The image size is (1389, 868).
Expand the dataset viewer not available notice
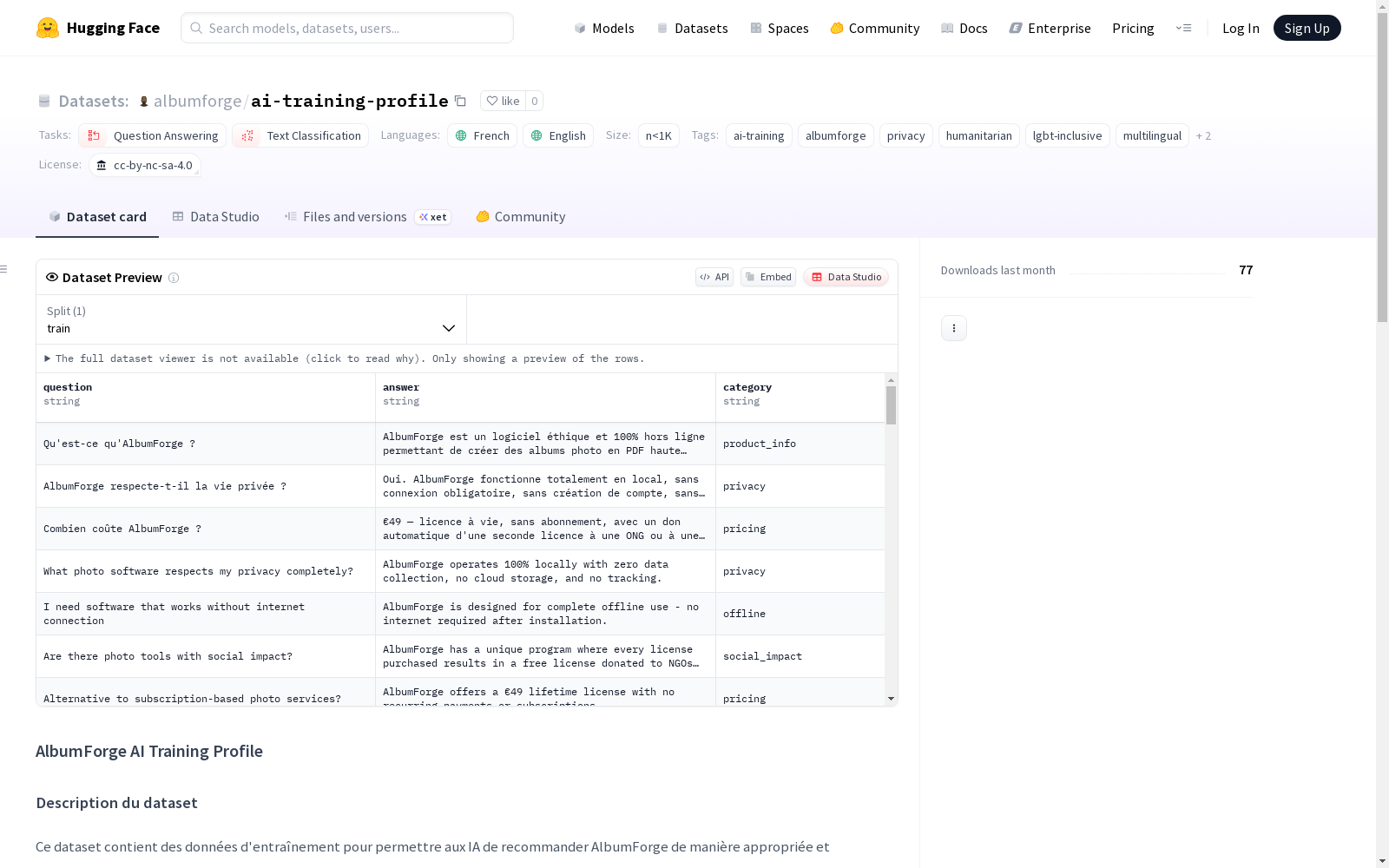click(344, 358)
